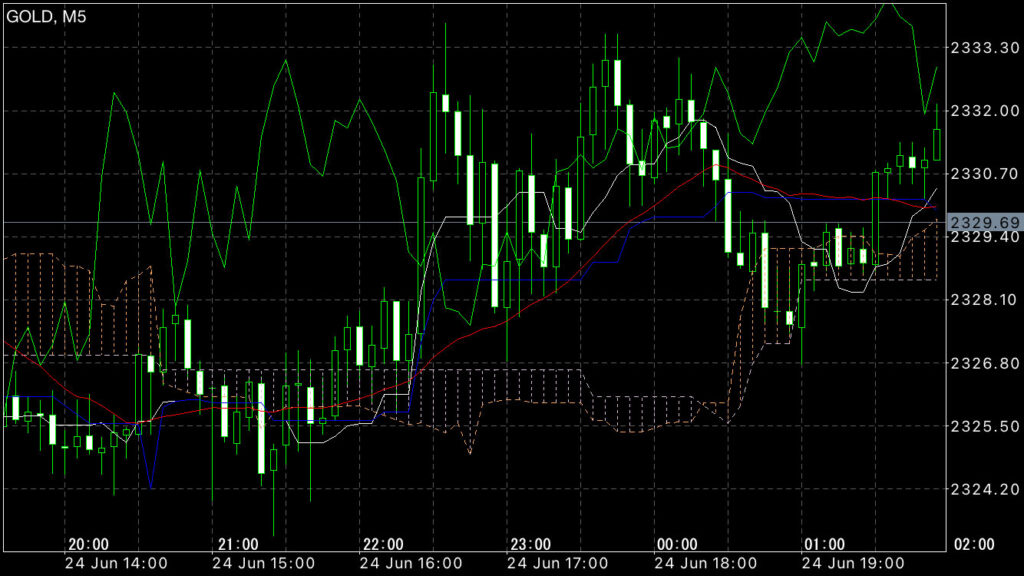Click the 23:00 time label

530,545
